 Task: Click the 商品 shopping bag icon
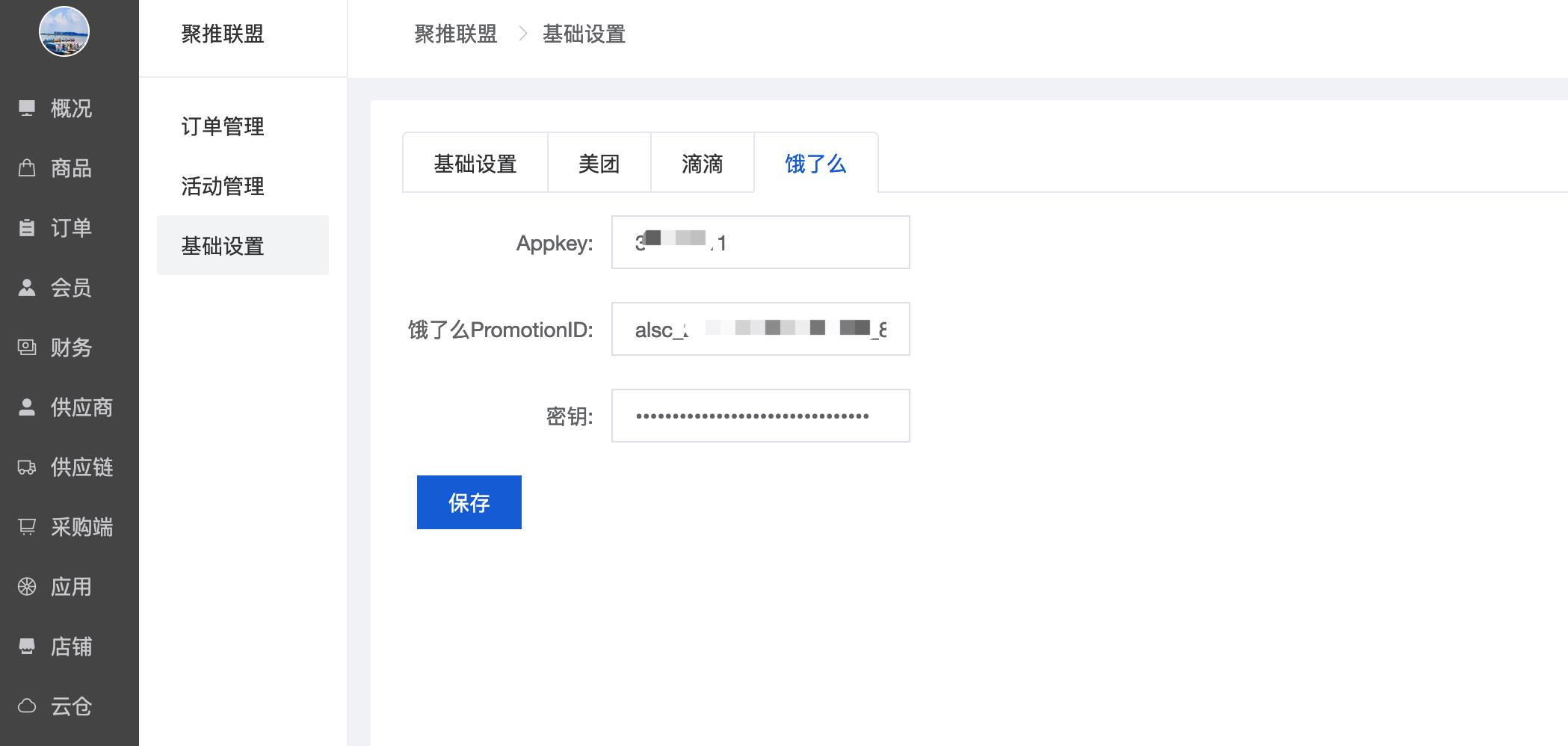point(27,168)
